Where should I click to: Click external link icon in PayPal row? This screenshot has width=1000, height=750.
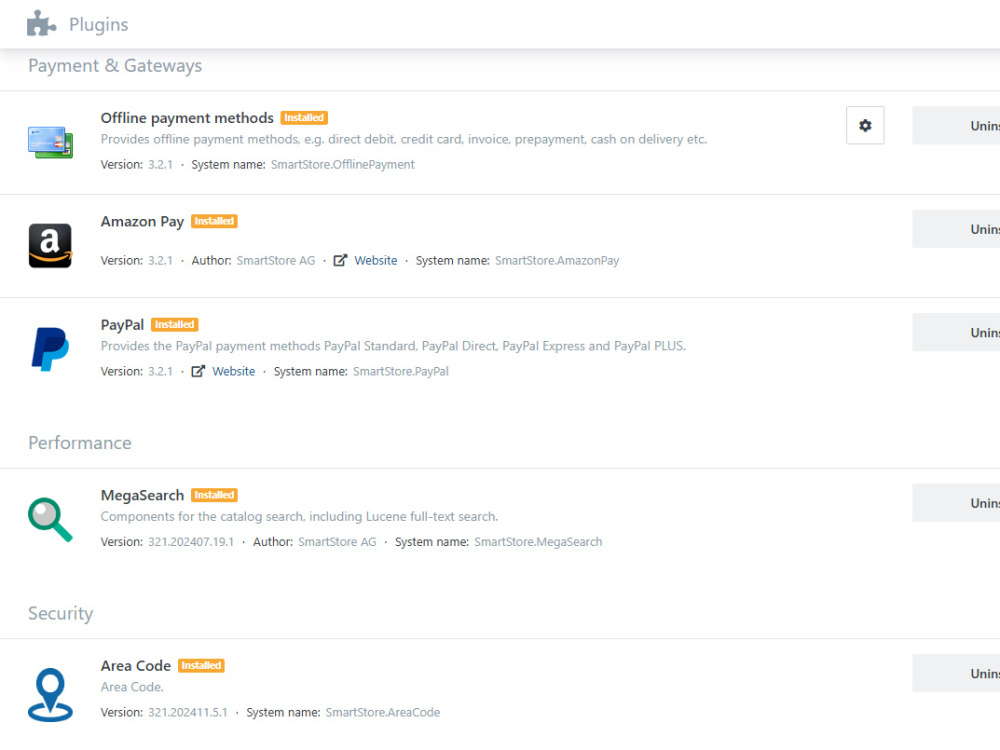pos(198,371)
